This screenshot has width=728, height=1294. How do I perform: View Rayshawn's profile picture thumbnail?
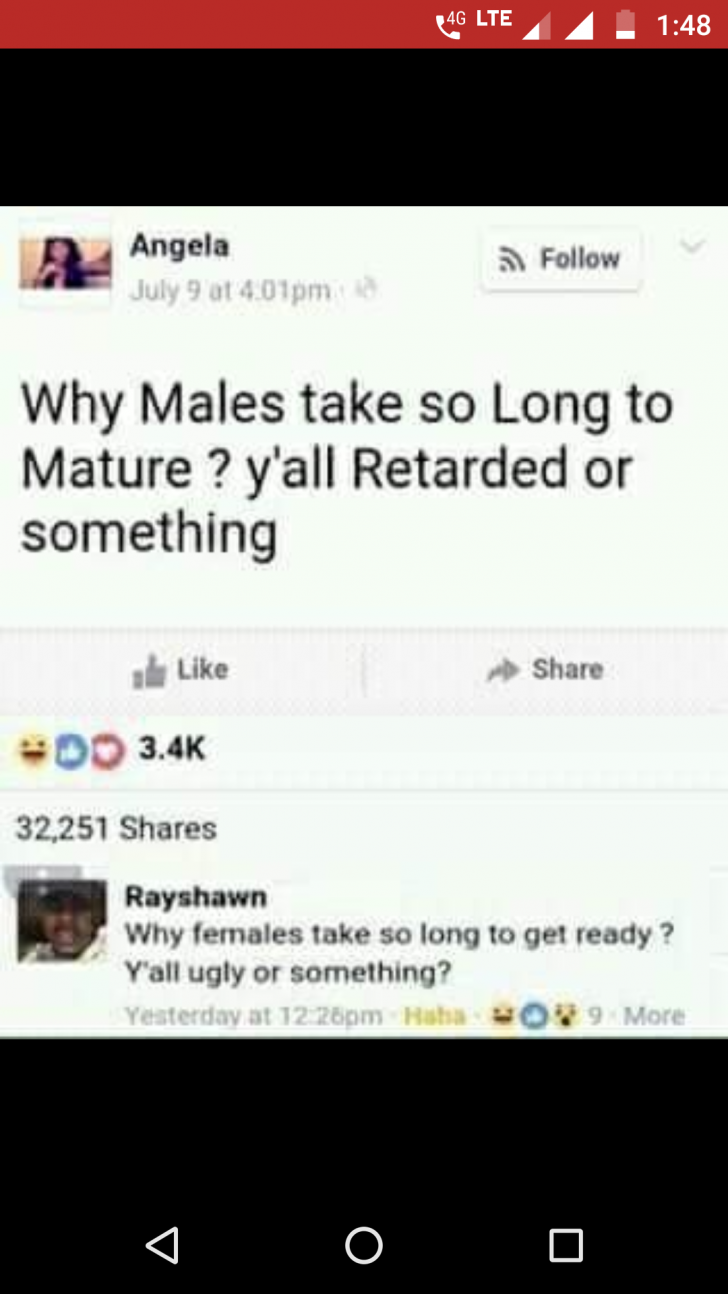click(61, 922)
